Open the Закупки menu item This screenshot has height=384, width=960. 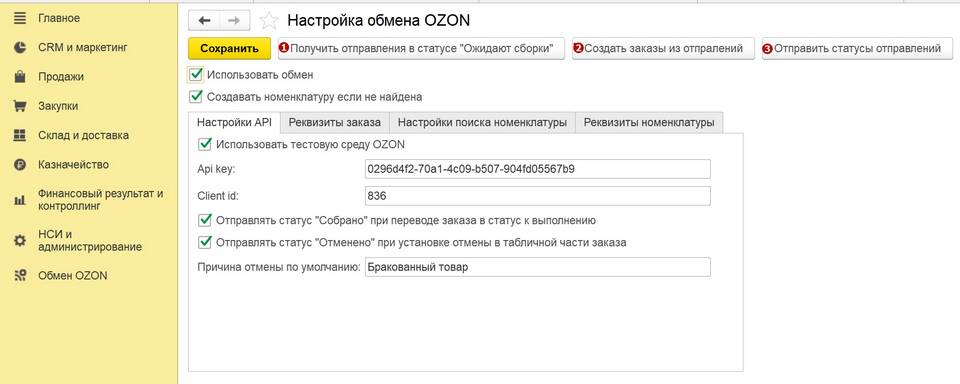pyautogui.click(x=58, y=106)
